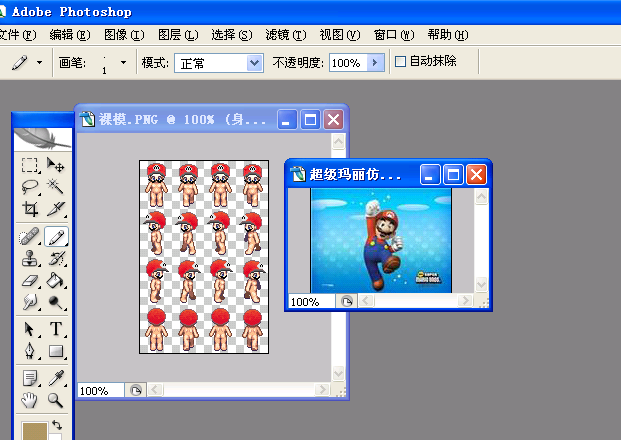Select the Clone Stamp tool
Viewport: 621px width, 440px height.
[x=30, y=259]
